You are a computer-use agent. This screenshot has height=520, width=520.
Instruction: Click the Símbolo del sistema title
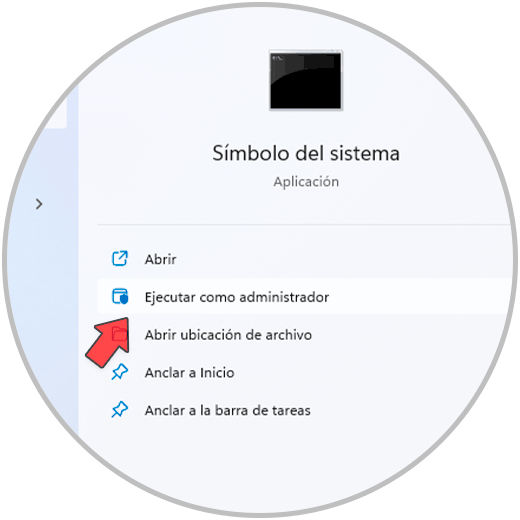pos(306,153)
